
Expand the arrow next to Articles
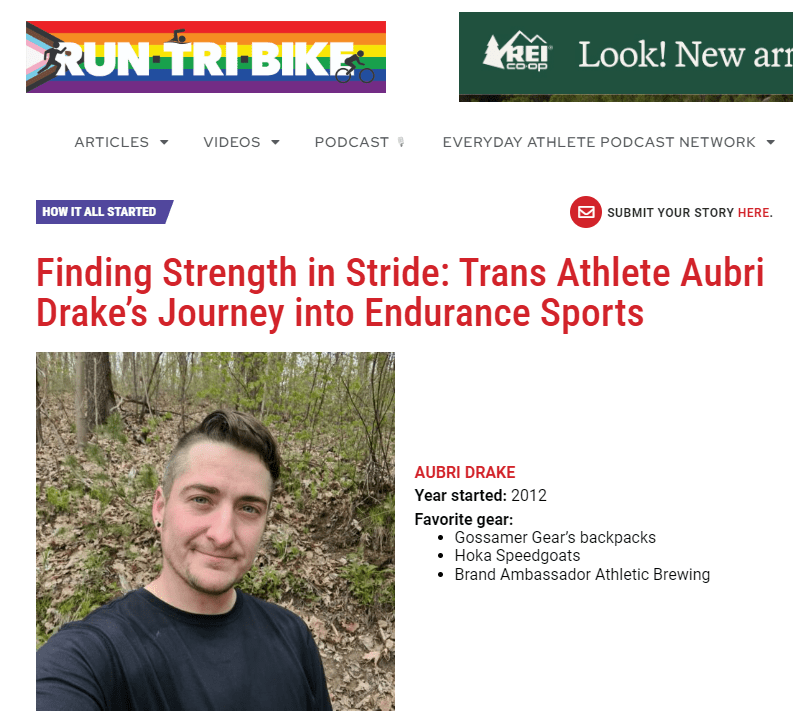coord(164,142)
